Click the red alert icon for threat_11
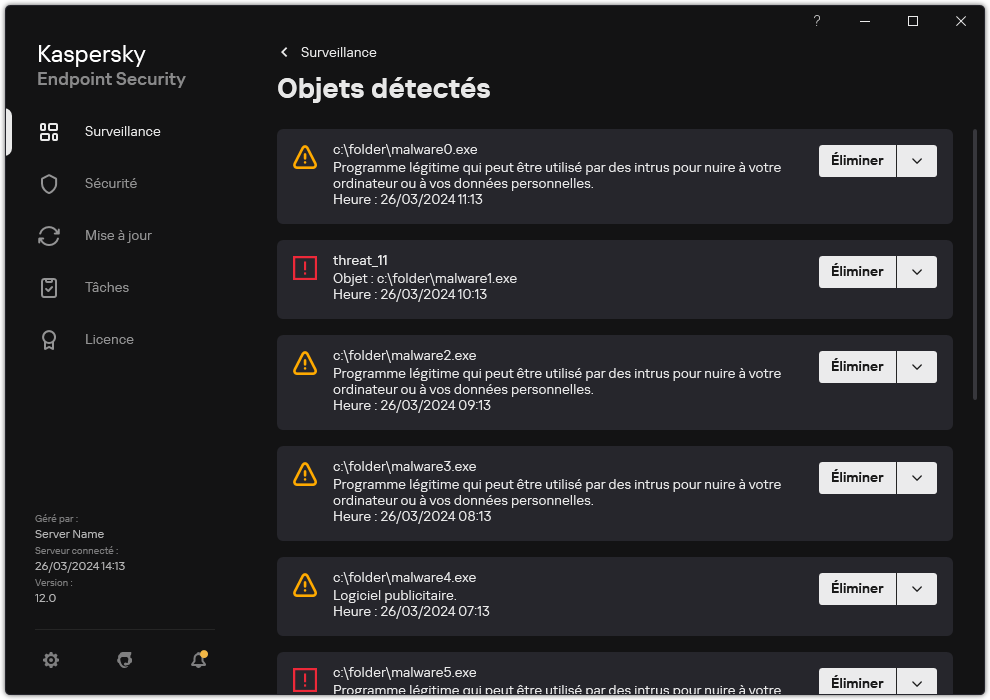 [x=304, y=268]
